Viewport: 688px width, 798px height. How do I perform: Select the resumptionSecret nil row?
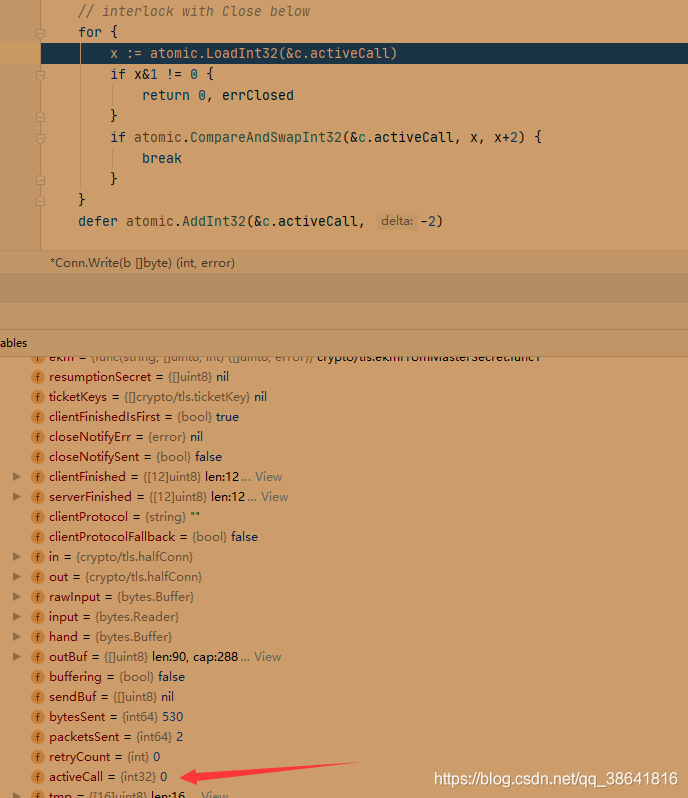[x=344, y=377]
